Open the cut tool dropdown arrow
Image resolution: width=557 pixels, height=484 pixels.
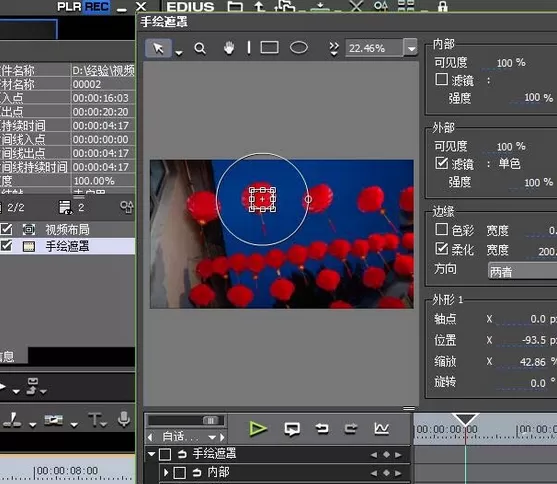click(x=33, y=425)
